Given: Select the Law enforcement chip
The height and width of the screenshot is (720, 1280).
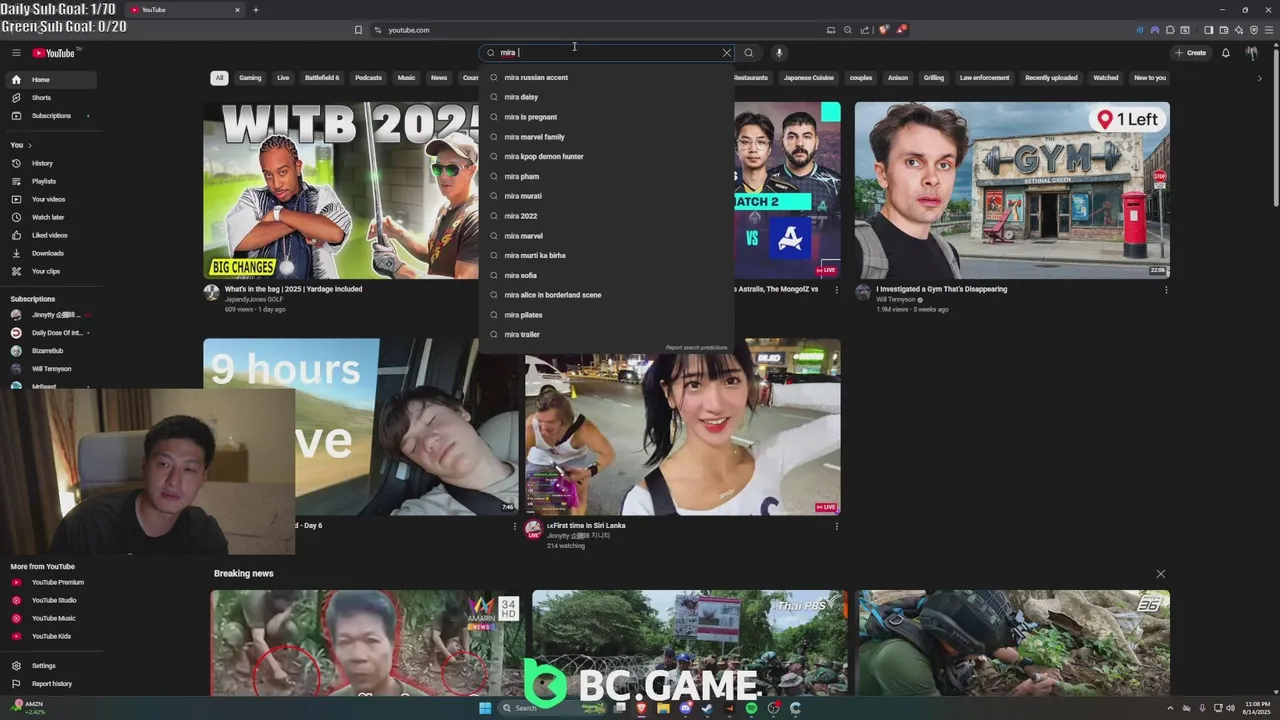Looking at the screenshot, I should pyautogui.click(x=984, y=78).
